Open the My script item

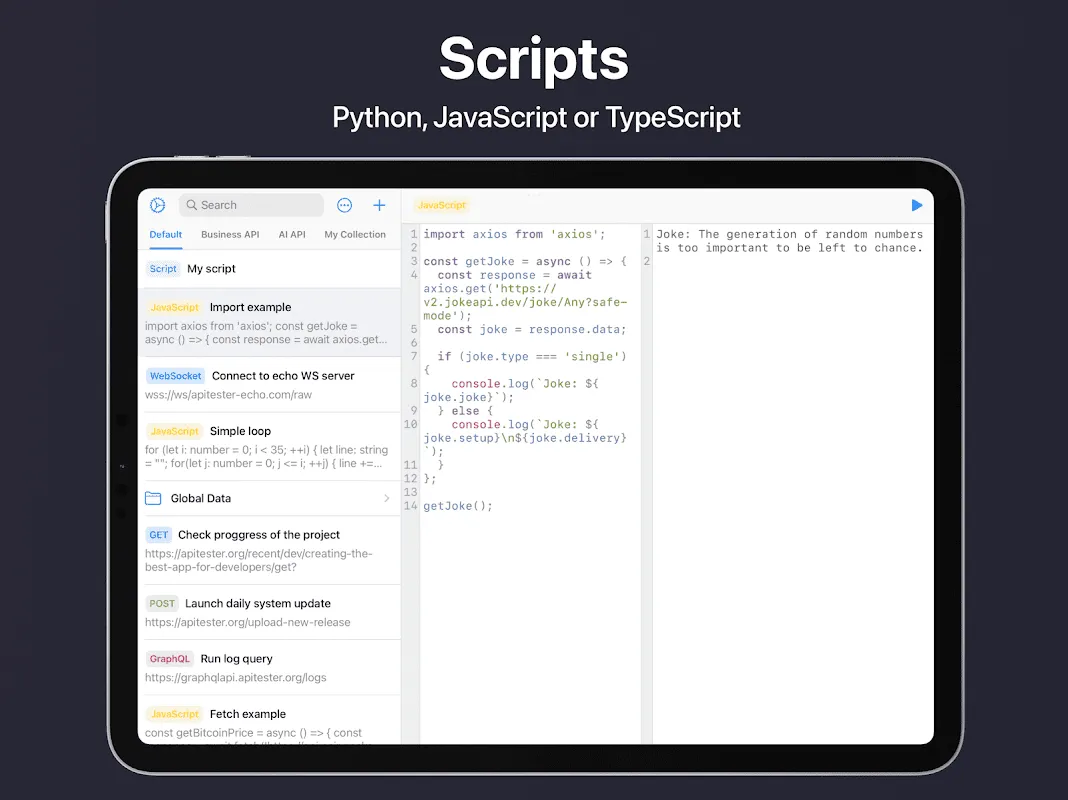(x=269, y=269)
